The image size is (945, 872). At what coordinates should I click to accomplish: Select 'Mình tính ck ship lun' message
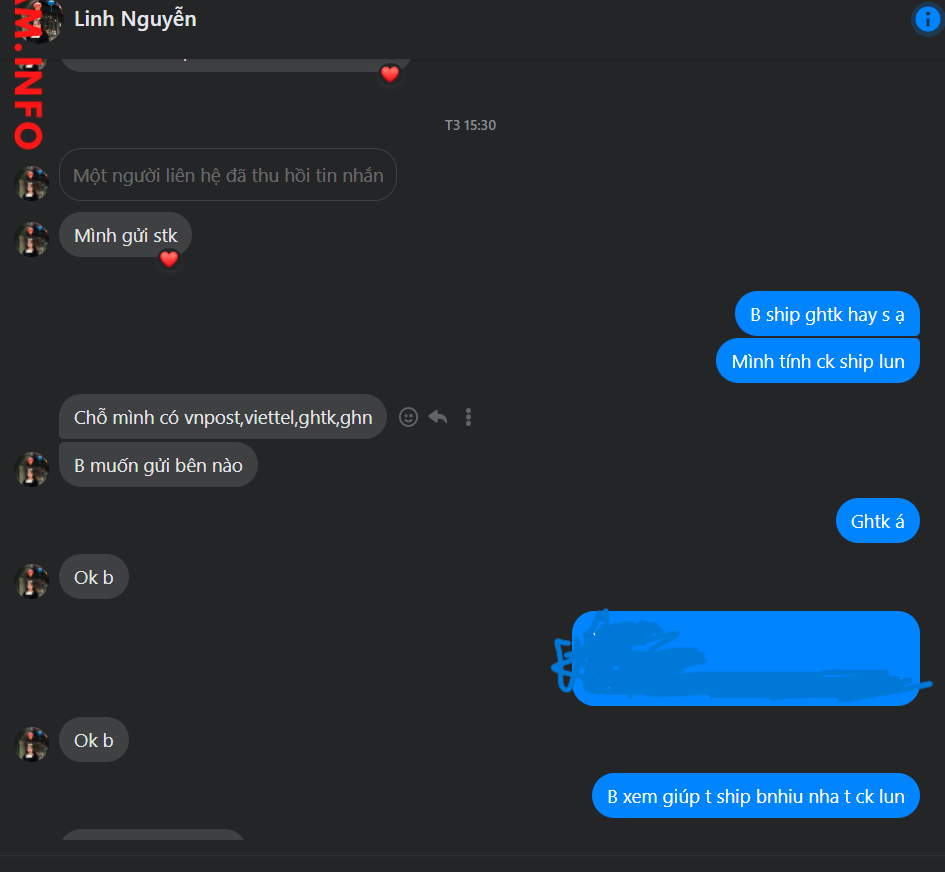click(818, 361)
